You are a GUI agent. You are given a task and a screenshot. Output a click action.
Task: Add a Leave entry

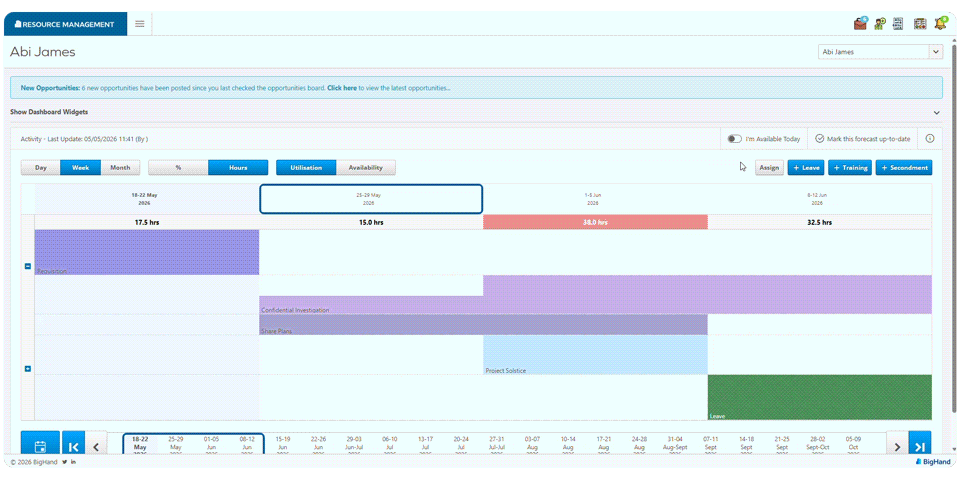(x=806, y=167)
